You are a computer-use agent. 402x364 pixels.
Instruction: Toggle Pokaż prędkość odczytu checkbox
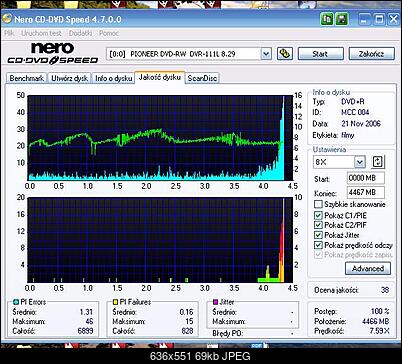tap(318, 245)
